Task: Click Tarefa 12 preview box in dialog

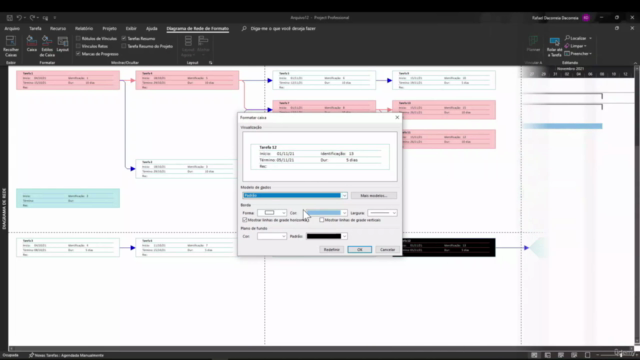Action: point(320,157)
